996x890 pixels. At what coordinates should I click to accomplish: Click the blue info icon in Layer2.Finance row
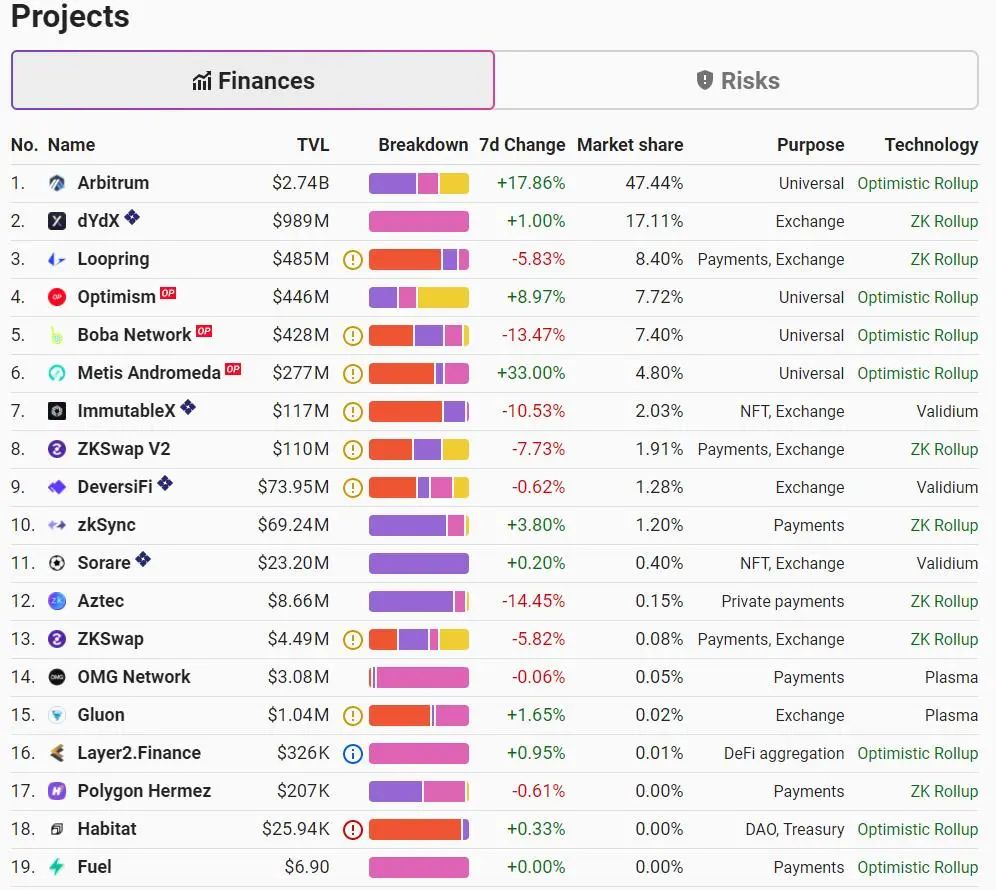(353, 753)
